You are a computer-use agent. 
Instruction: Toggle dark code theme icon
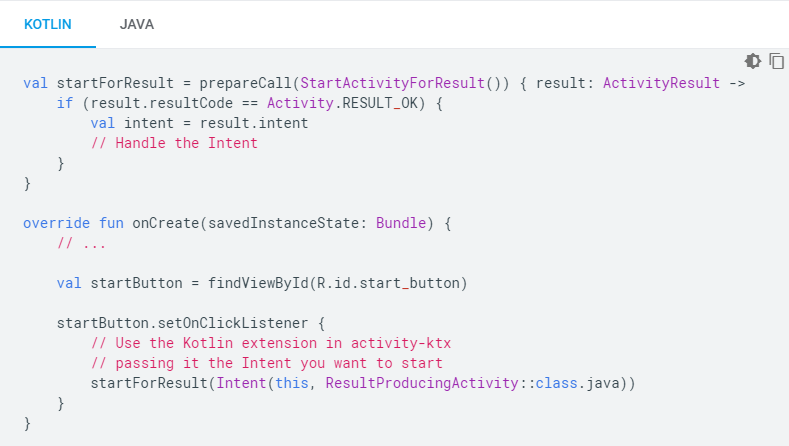click(753, 61)
